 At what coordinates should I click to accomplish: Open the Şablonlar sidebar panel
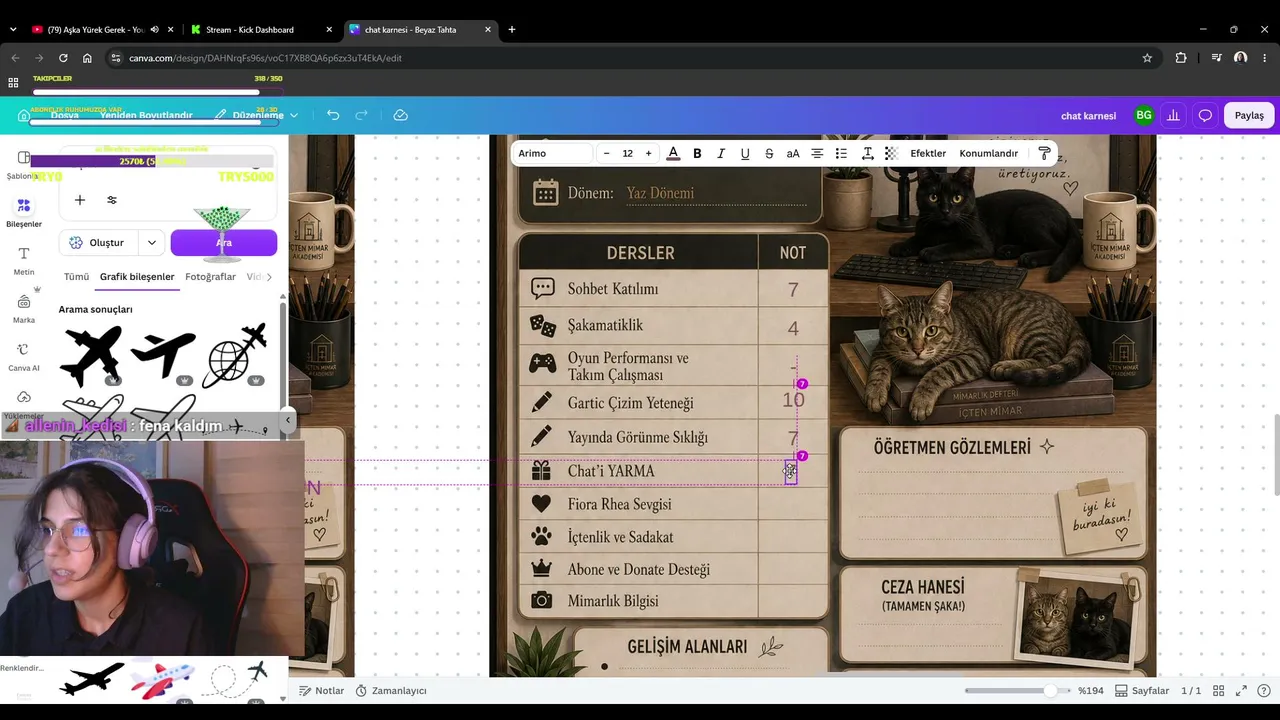click(23, 165)
